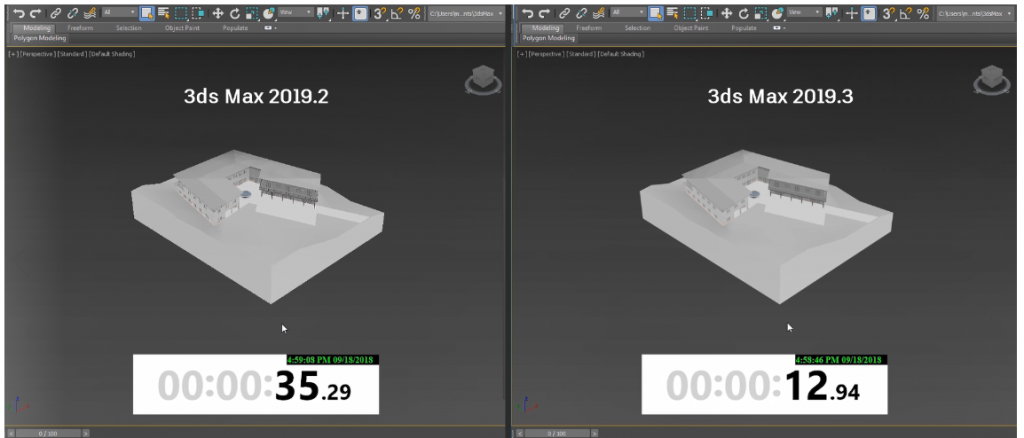Open project path dropdown in 2019.2 window
The width and height of the screenshot is (1024, 438).
466,14
